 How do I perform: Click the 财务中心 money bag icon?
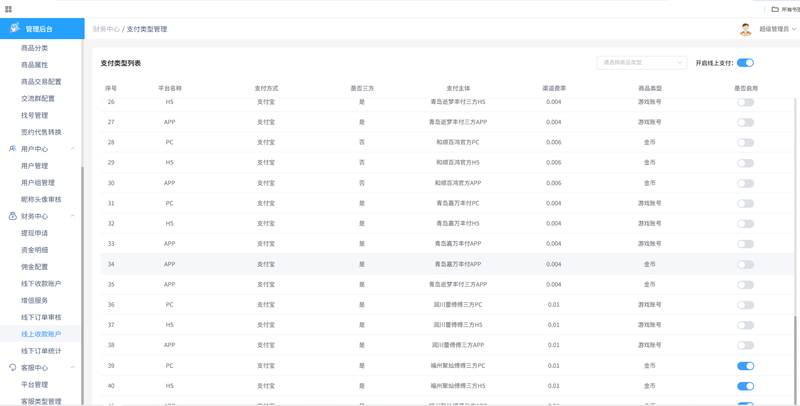pyautogui.click(x=13, y=216)
